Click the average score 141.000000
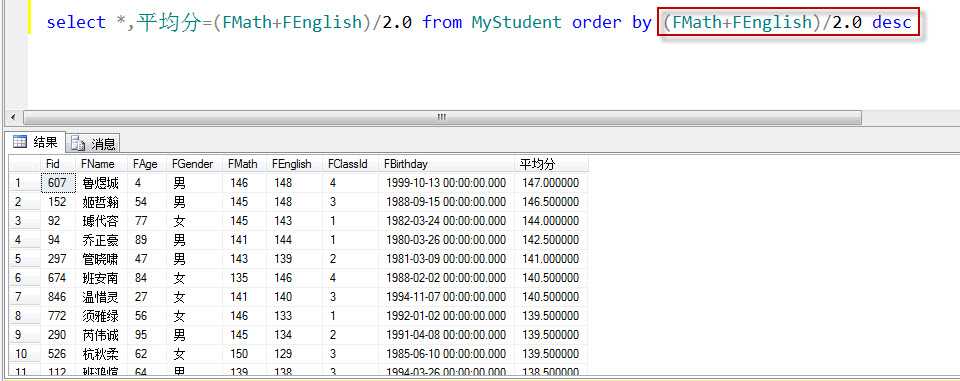 click(x=551, y=258)
